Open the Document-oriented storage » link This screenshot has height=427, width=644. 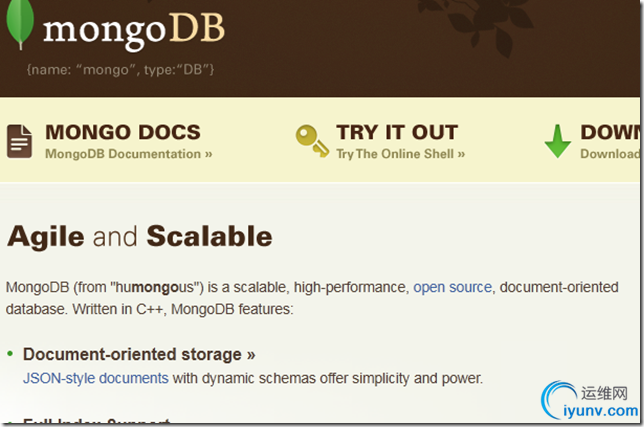point(139,354)
